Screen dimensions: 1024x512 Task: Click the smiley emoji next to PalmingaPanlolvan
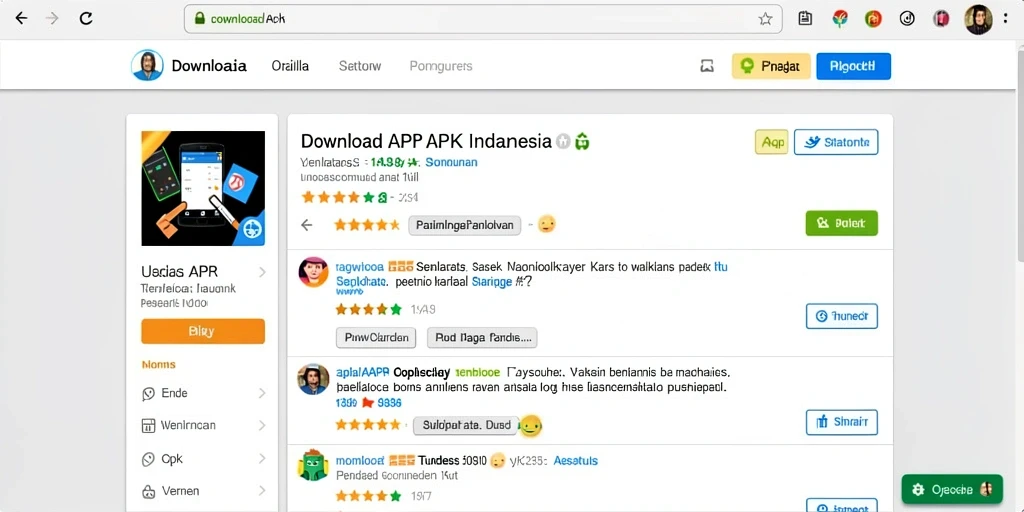click(x=546, y=225)
